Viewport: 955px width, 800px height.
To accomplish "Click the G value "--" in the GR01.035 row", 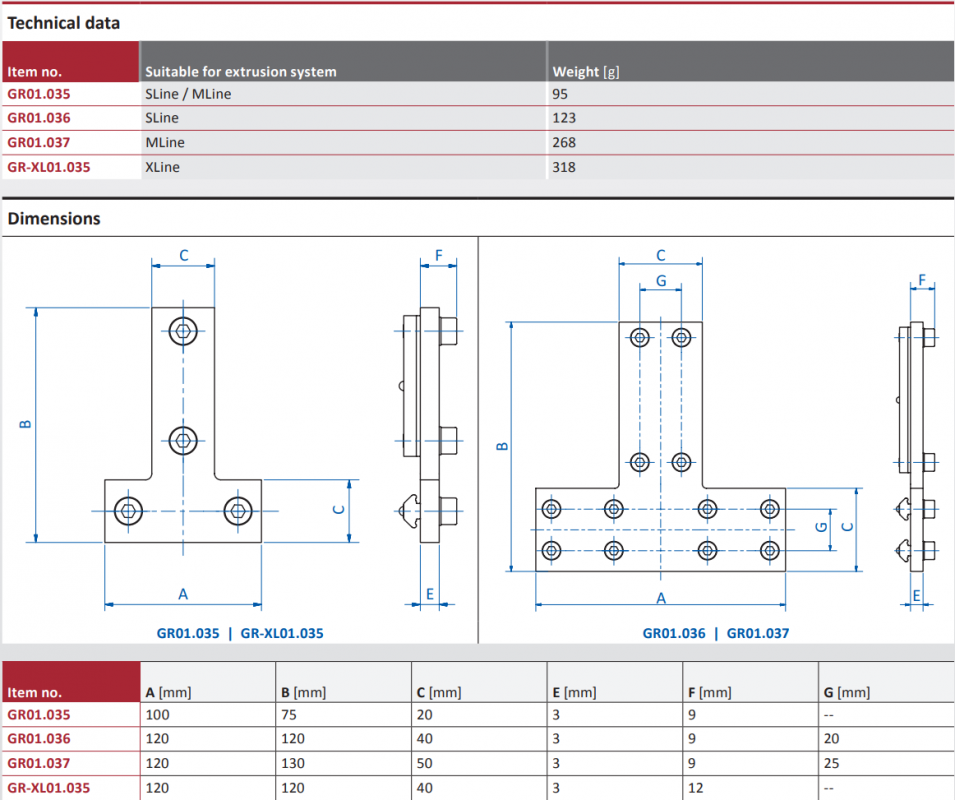I will [828, 715].
